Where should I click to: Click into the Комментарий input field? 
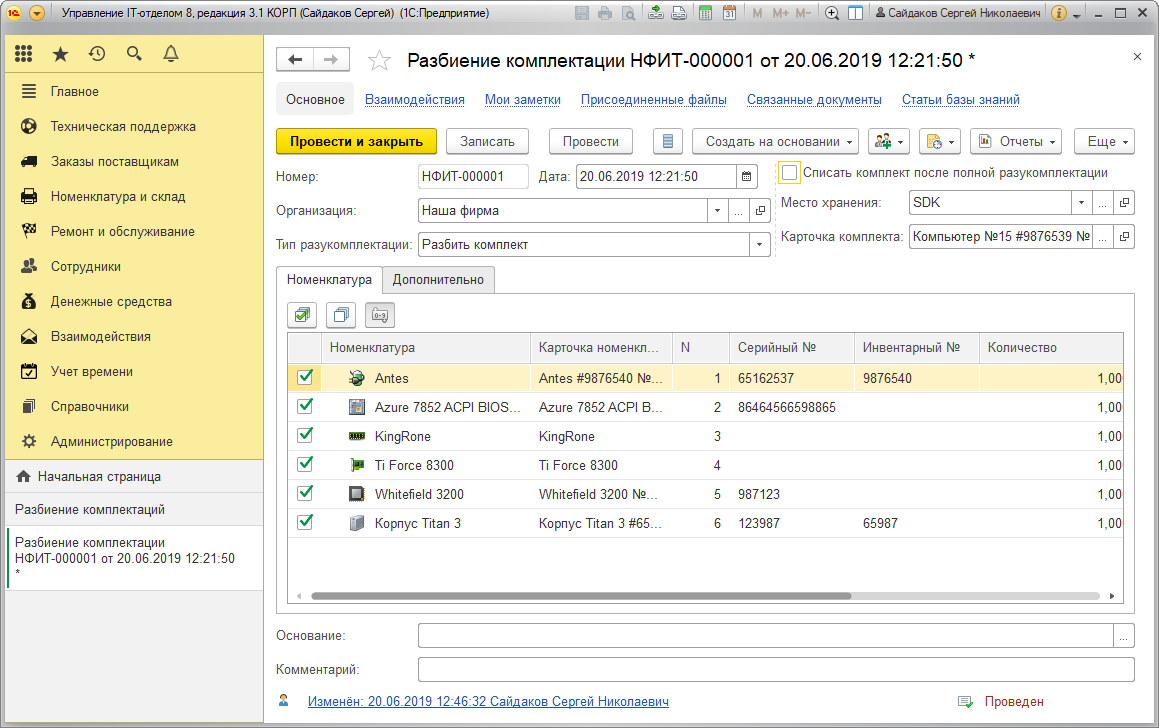point(776,670)
